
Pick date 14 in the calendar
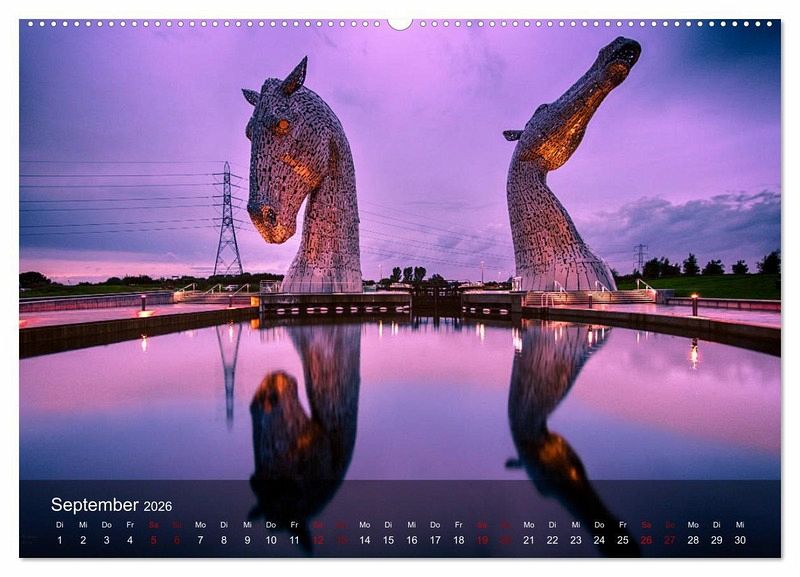click(365, 540)
